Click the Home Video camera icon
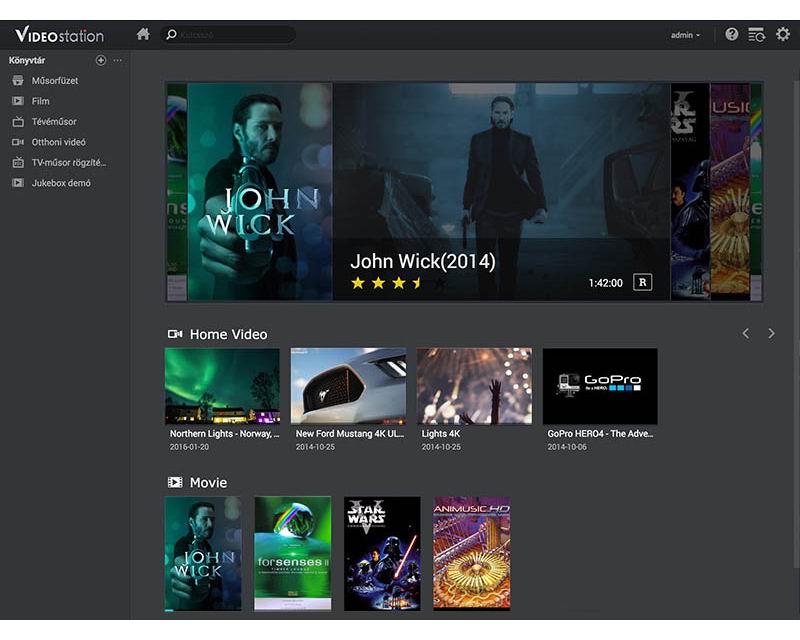The image size is (800, 640). point(175,334)
